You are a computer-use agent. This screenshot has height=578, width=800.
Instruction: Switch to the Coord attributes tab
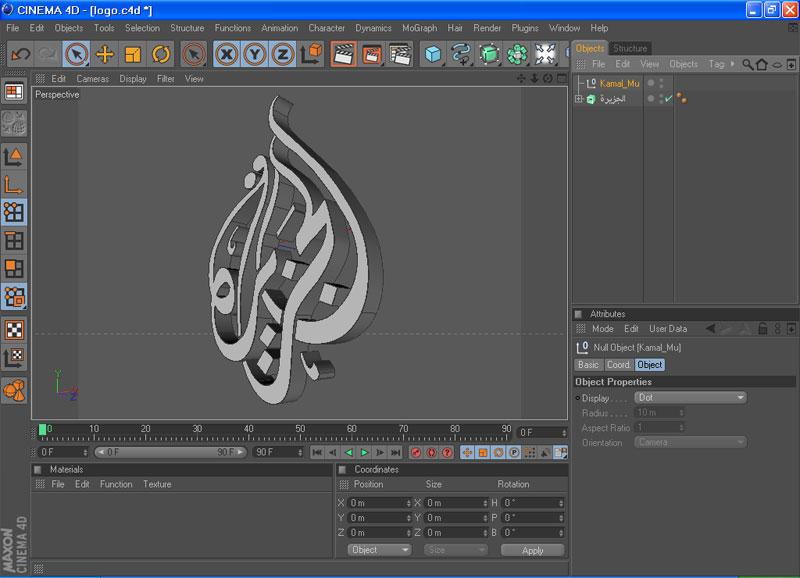click(618, 365)
